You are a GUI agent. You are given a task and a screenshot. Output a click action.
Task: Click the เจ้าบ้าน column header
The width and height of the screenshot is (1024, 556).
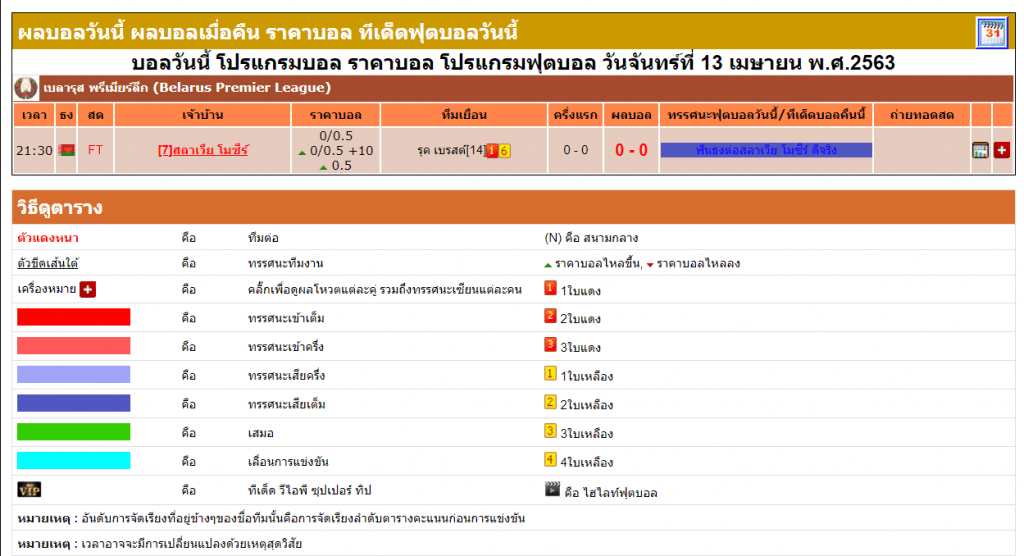pos(202,115)
